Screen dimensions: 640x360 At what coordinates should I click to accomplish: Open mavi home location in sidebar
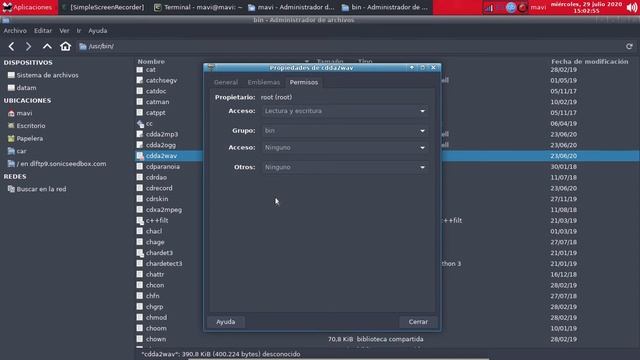click(x=20, y=113)
